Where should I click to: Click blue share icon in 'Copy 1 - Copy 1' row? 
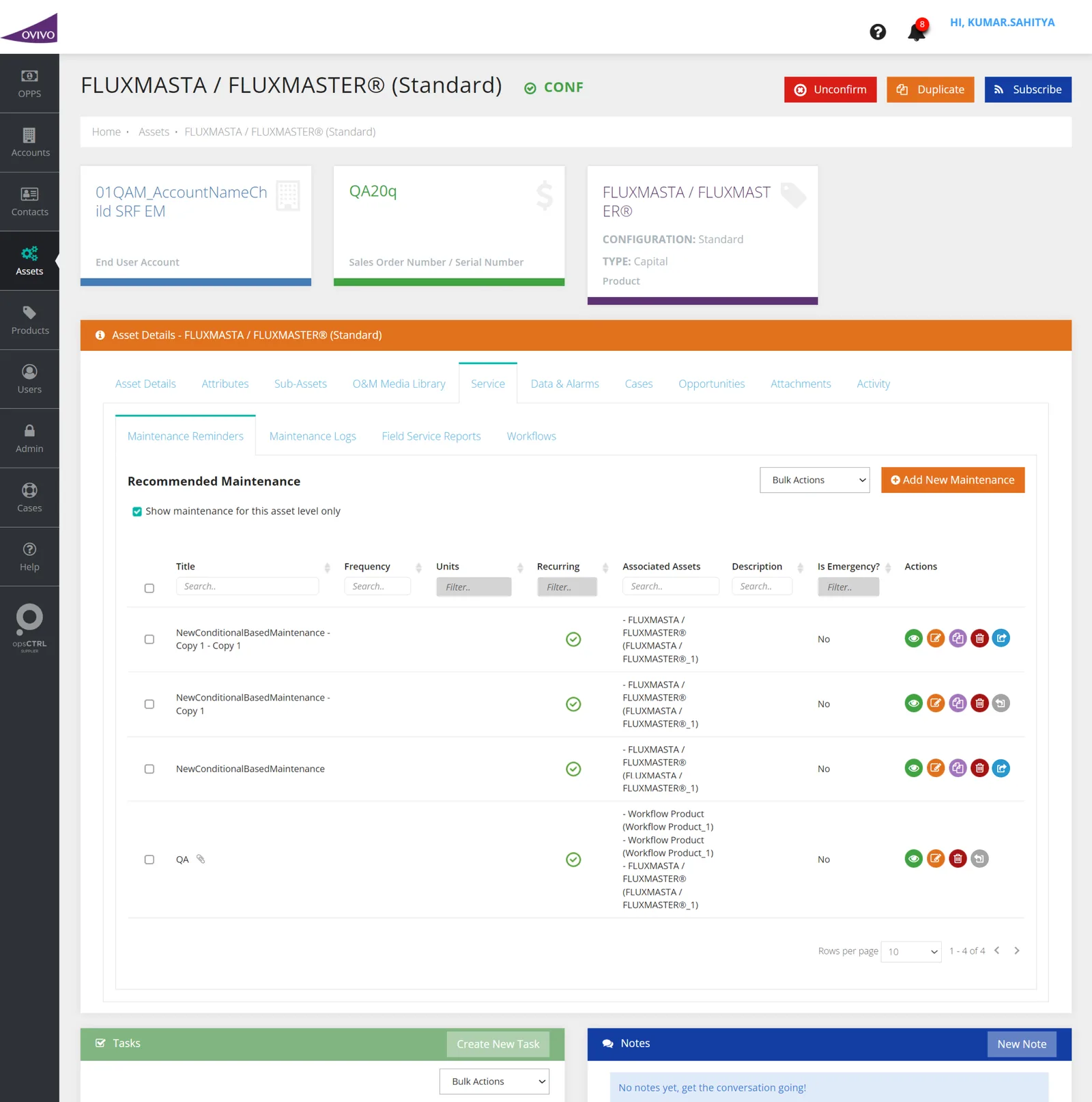1001,638
